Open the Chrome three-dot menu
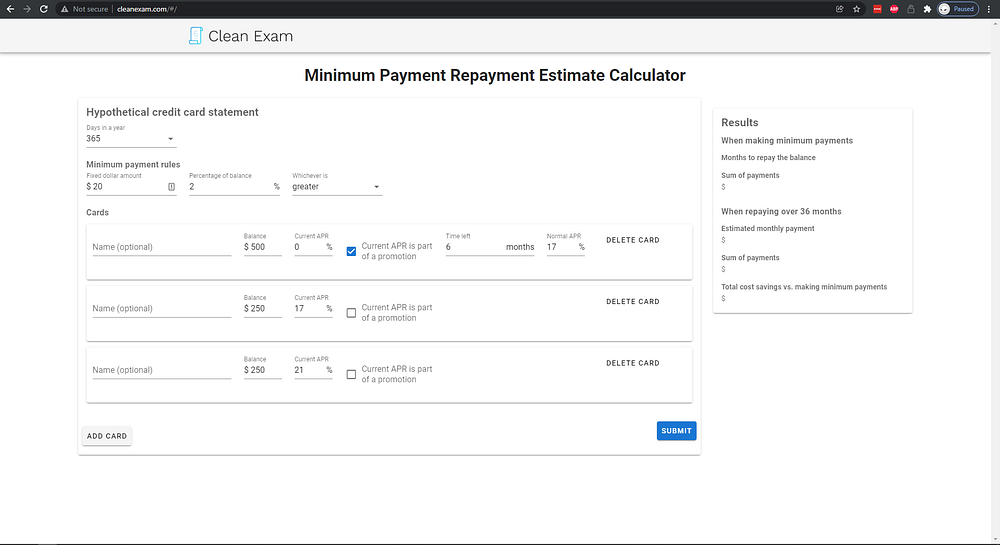Image resolution: width=1000 pixels, height=545 pixels. (x=989, y=9)
